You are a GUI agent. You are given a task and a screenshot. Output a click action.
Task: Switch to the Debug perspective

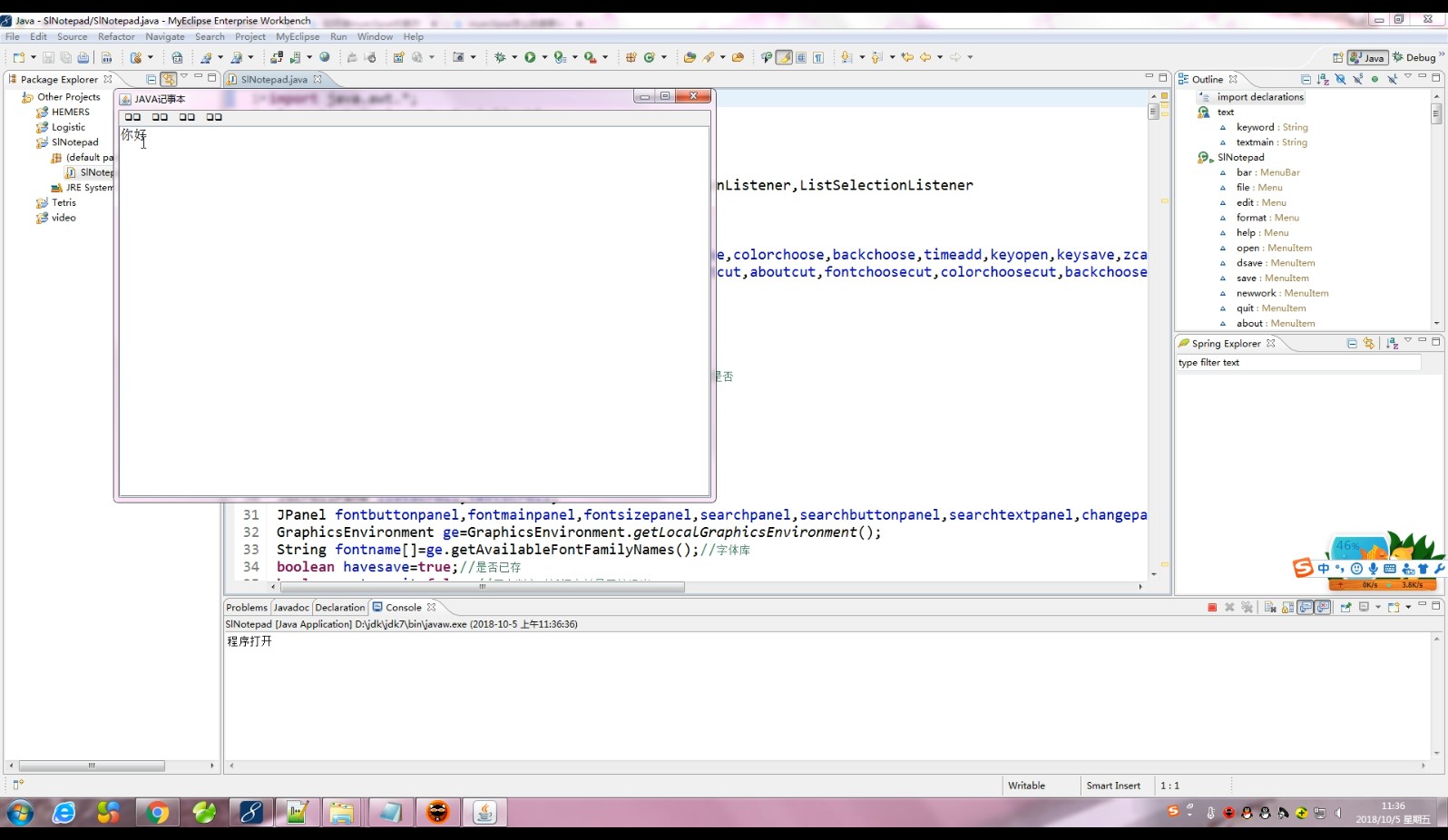coord(1414,57)
